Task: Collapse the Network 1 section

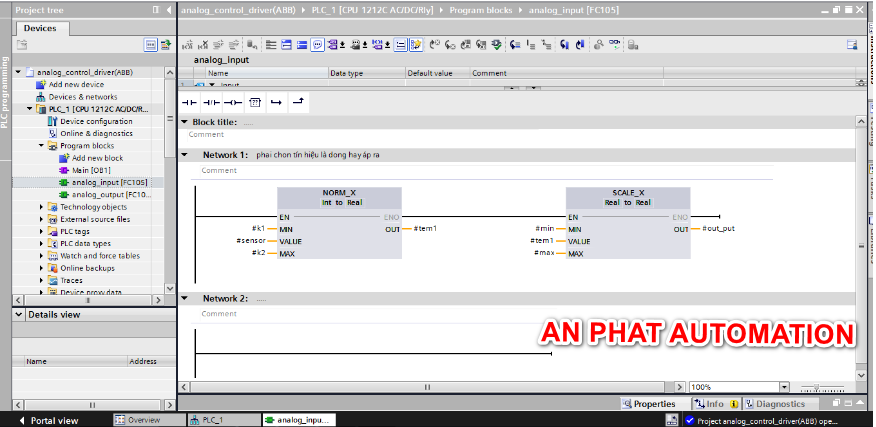Action: pos(184,155)
